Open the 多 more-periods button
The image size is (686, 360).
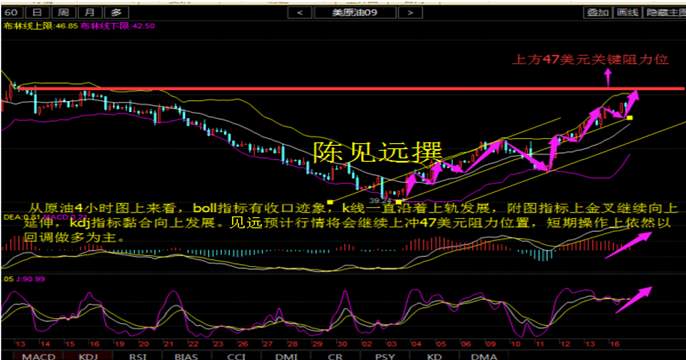point(116,12)
